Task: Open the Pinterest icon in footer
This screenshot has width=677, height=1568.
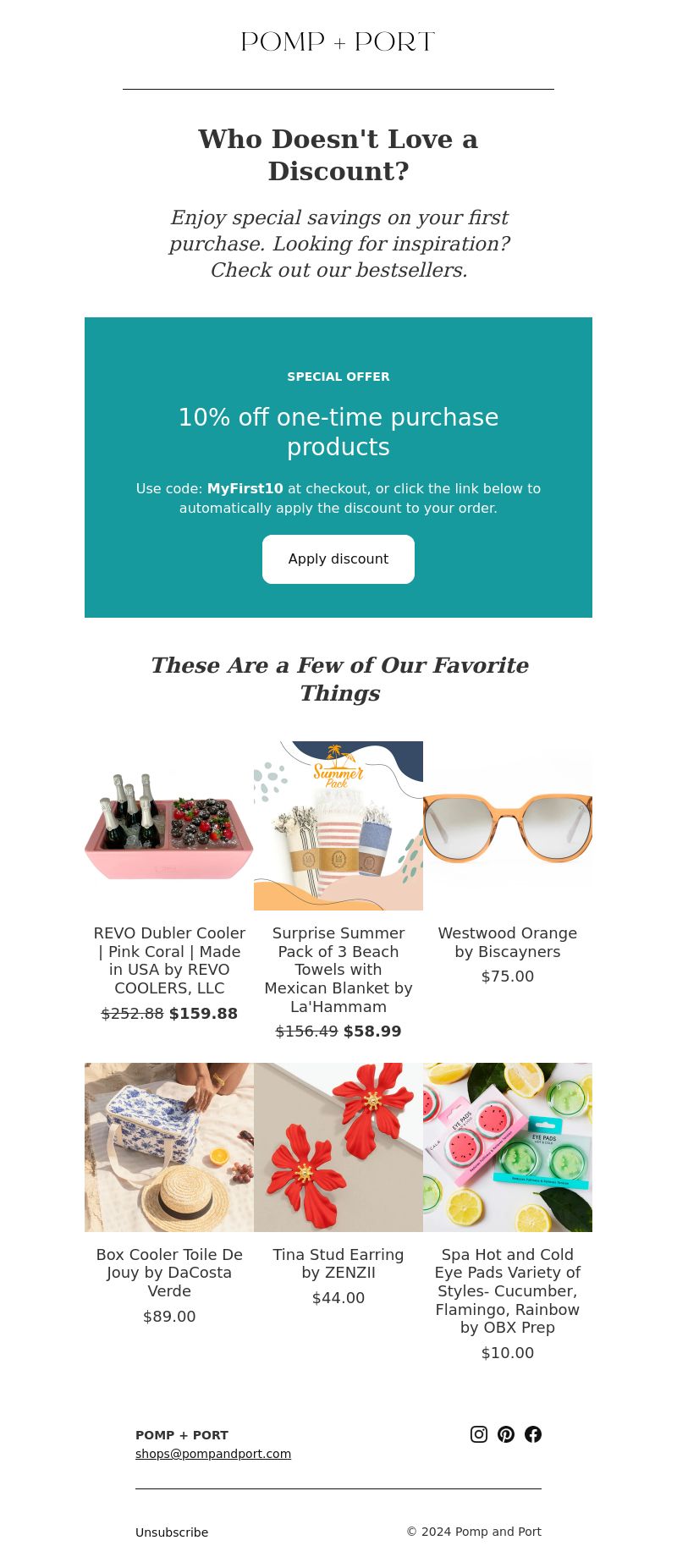Action: pos(506,1433)
